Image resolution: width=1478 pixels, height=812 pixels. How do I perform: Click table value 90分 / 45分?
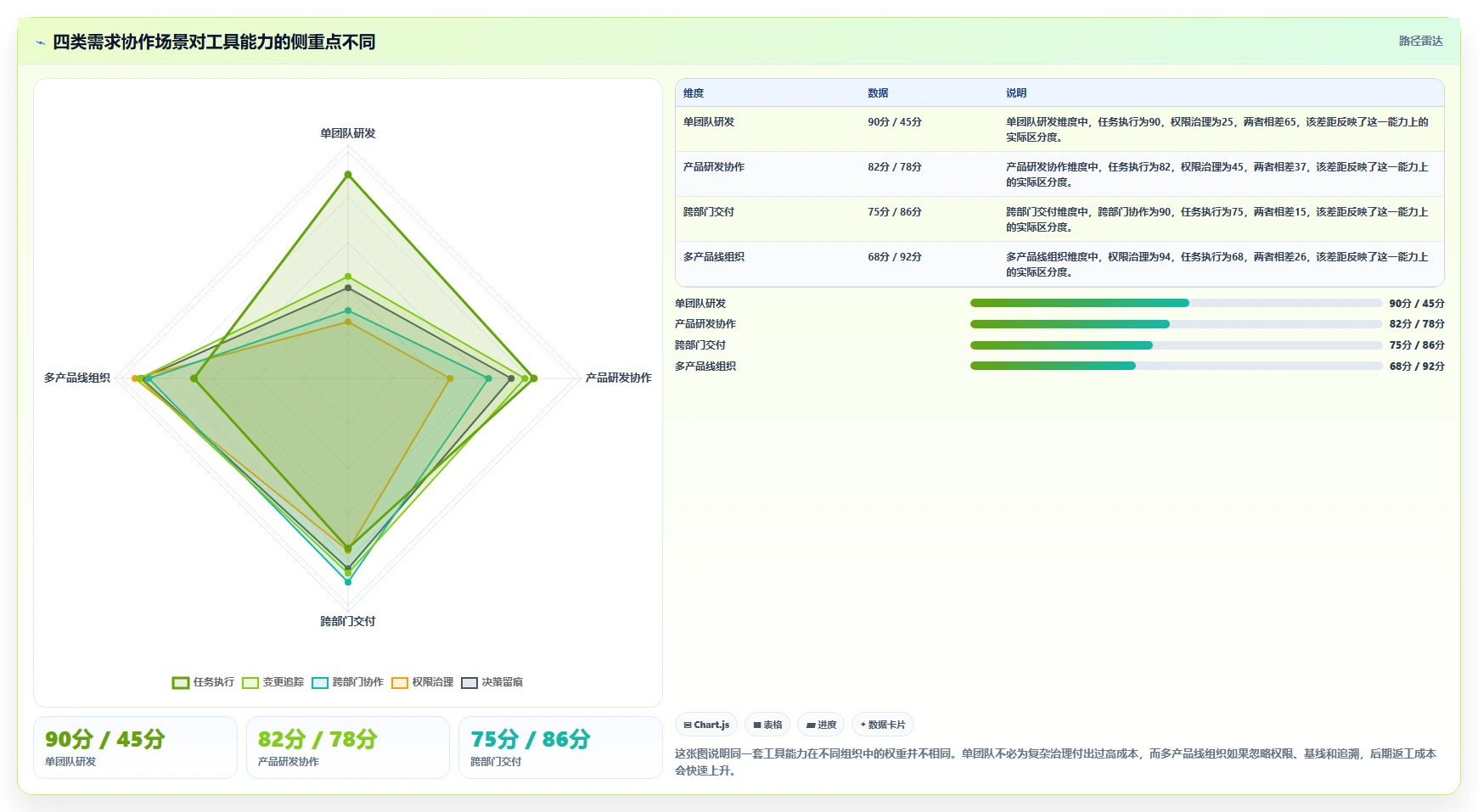click(895, 122)
